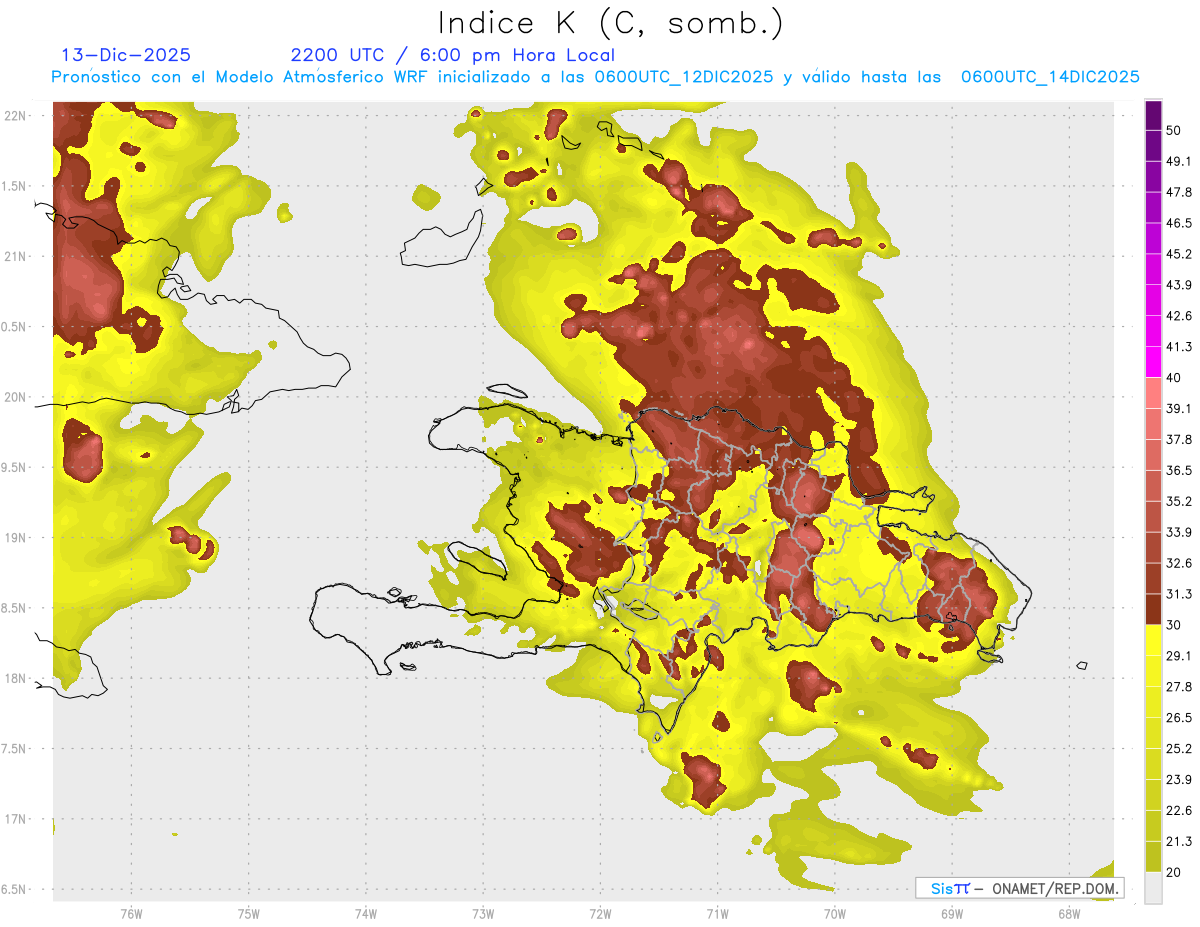
Task: Click the "19N" latitude label
Action: click(x=16, y=537)
